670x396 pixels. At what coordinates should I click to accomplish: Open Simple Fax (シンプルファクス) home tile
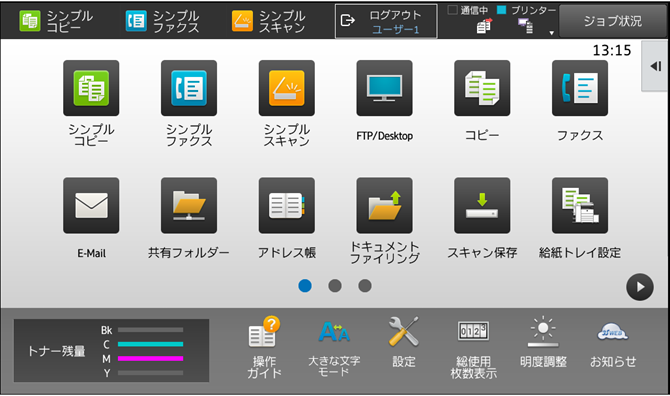189,88
